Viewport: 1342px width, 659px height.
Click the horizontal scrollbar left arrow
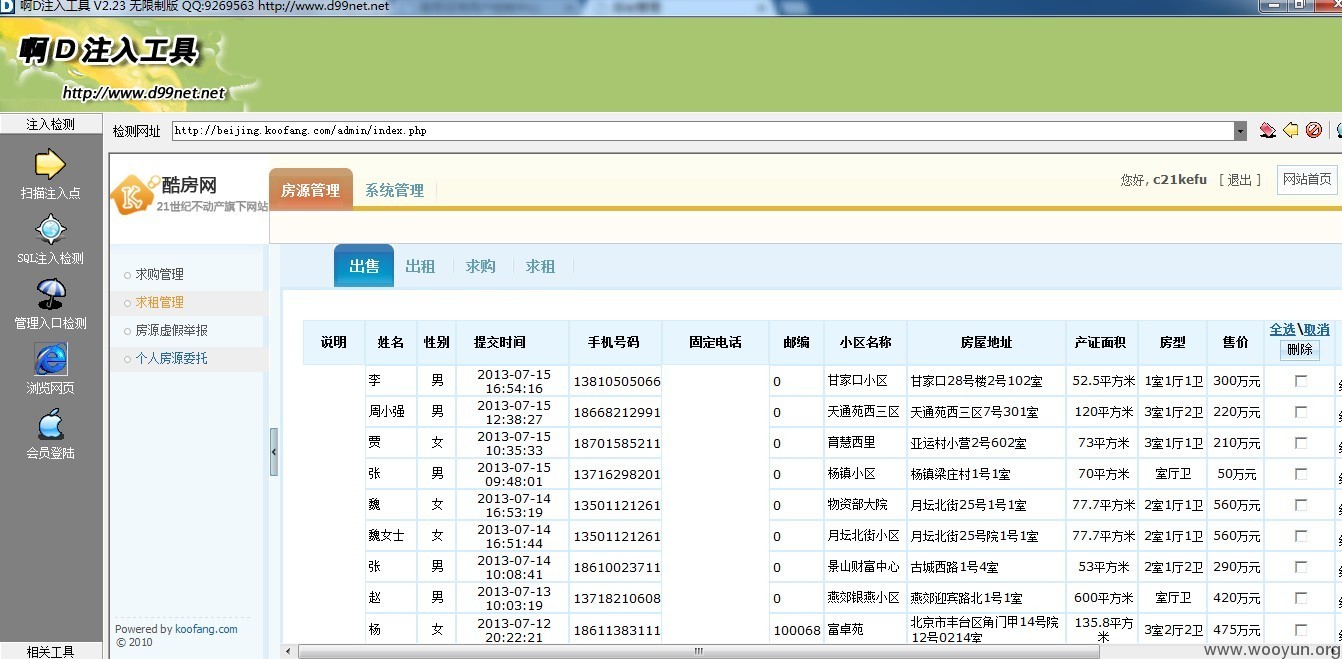pyautogui.click(x=290, y=652)
